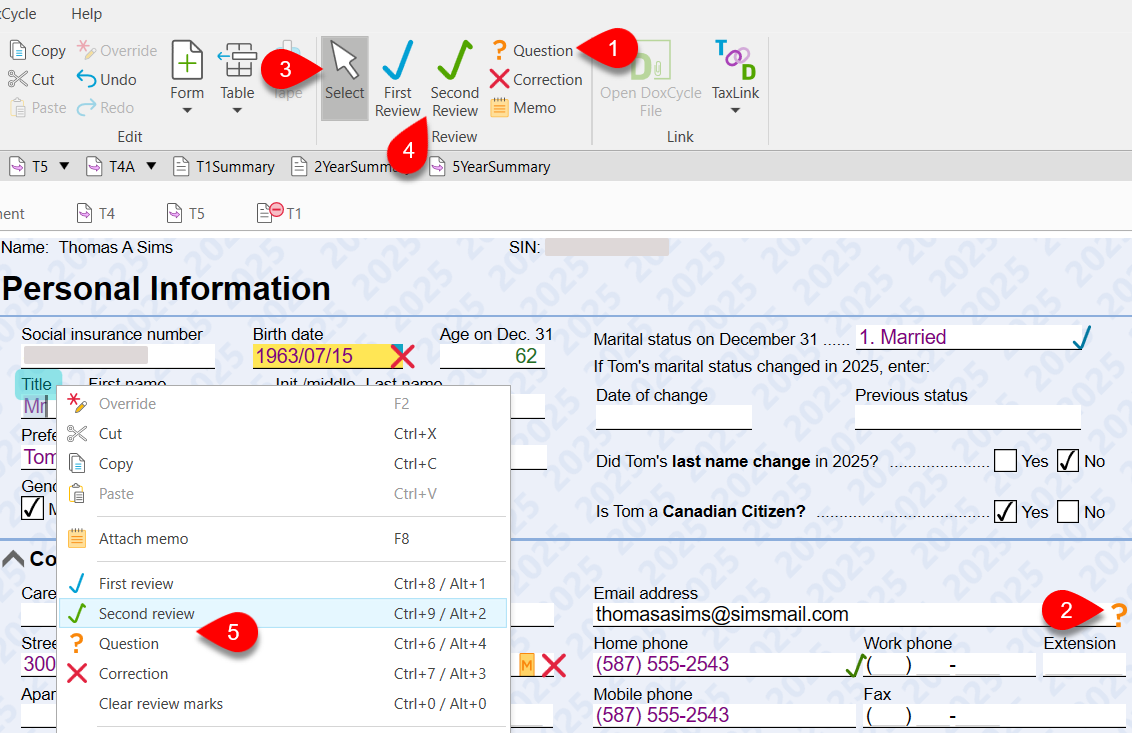Click the Extension field

(x=1084, y=664)
